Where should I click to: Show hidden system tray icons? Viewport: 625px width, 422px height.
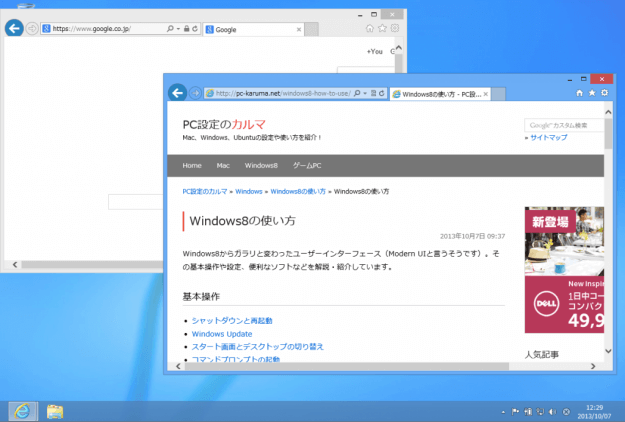(503, 412)
